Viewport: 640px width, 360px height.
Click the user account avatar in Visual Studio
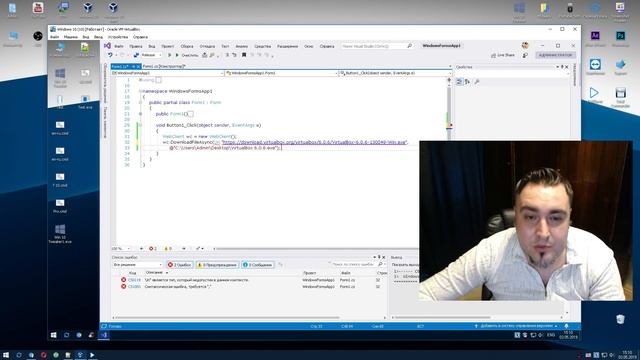pyautogui.click(x=525, y=45)
